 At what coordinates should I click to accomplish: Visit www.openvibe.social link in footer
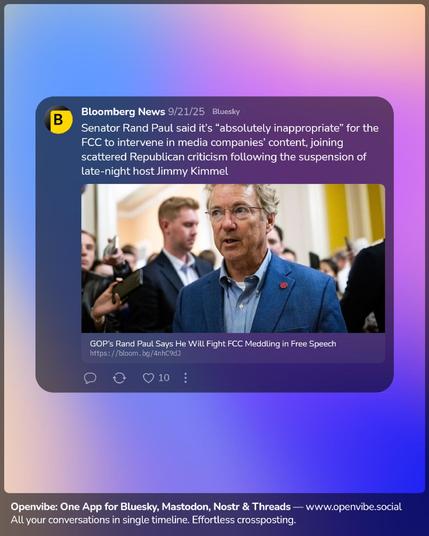(x=353, y=507)
